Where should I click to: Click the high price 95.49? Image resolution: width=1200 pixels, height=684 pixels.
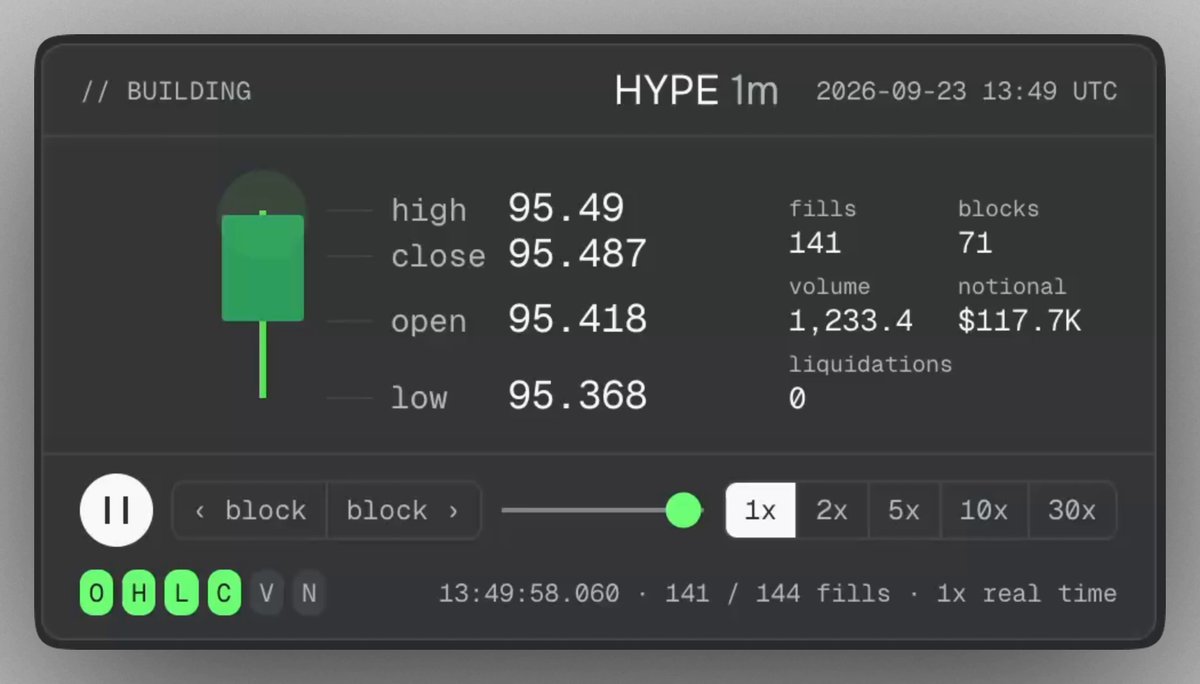point(566,208)
